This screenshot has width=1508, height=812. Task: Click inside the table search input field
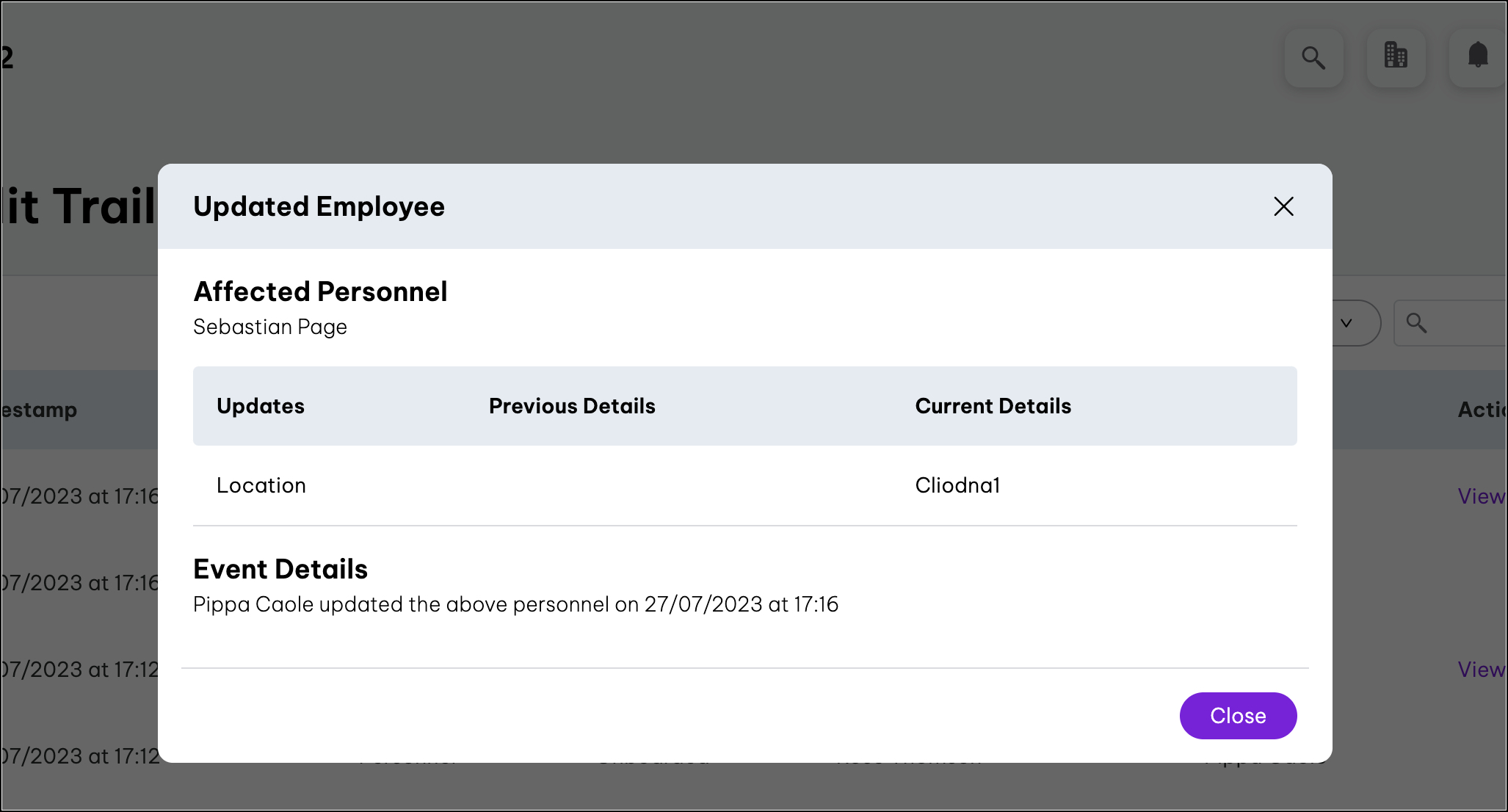click(1457, 322)
